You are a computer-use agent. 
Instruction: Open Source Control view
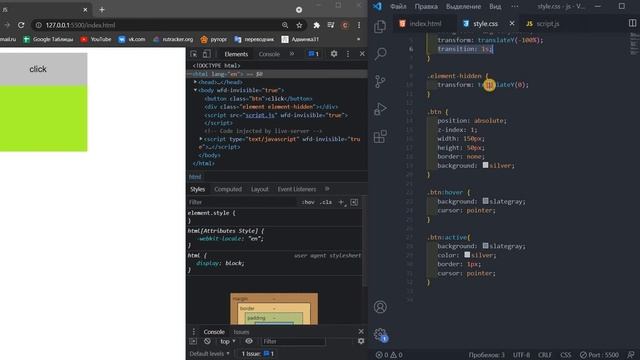click(x=380, y=81)
